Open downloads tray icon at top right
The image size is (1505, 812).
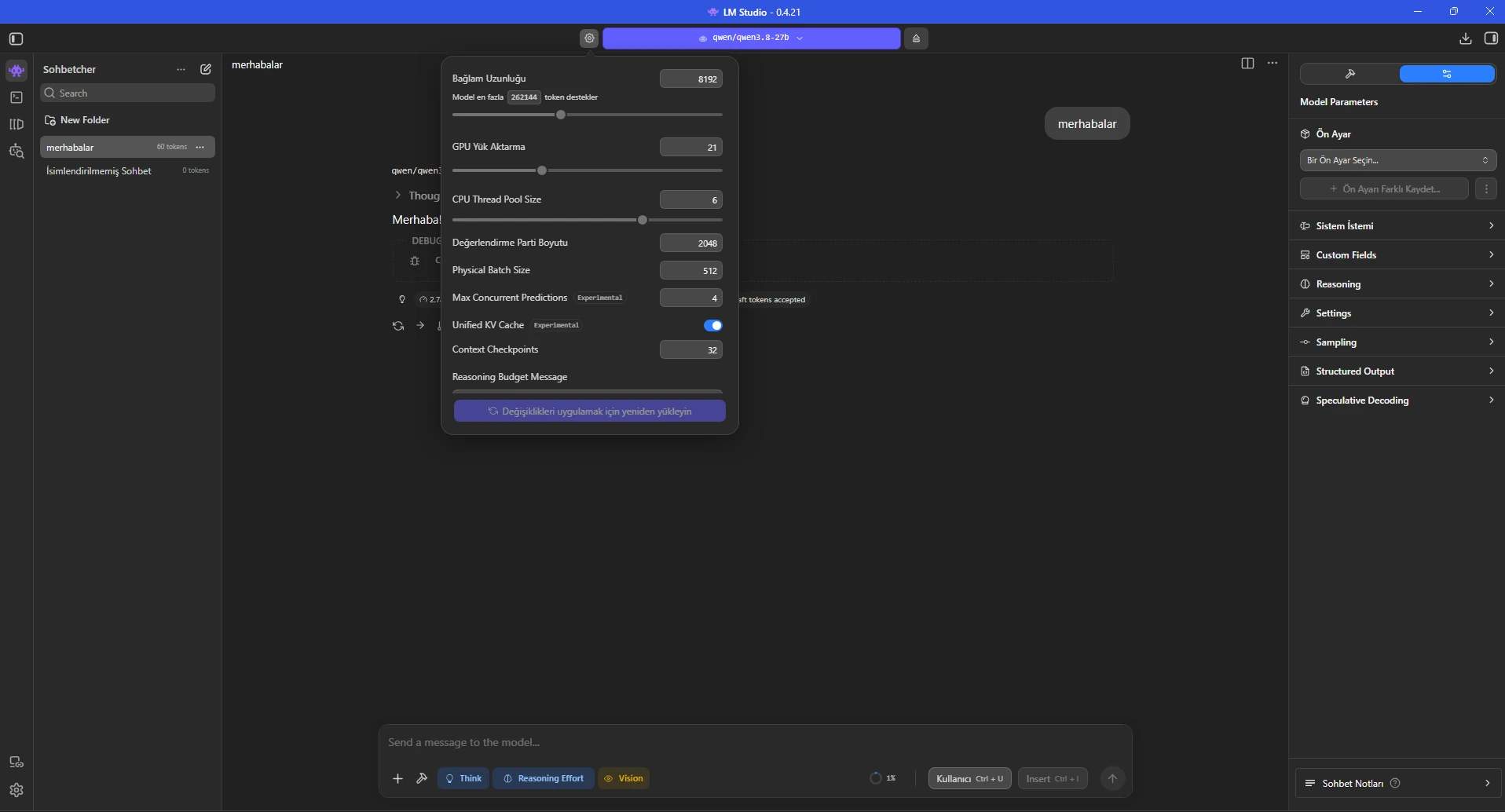(x=1465, y=38)
